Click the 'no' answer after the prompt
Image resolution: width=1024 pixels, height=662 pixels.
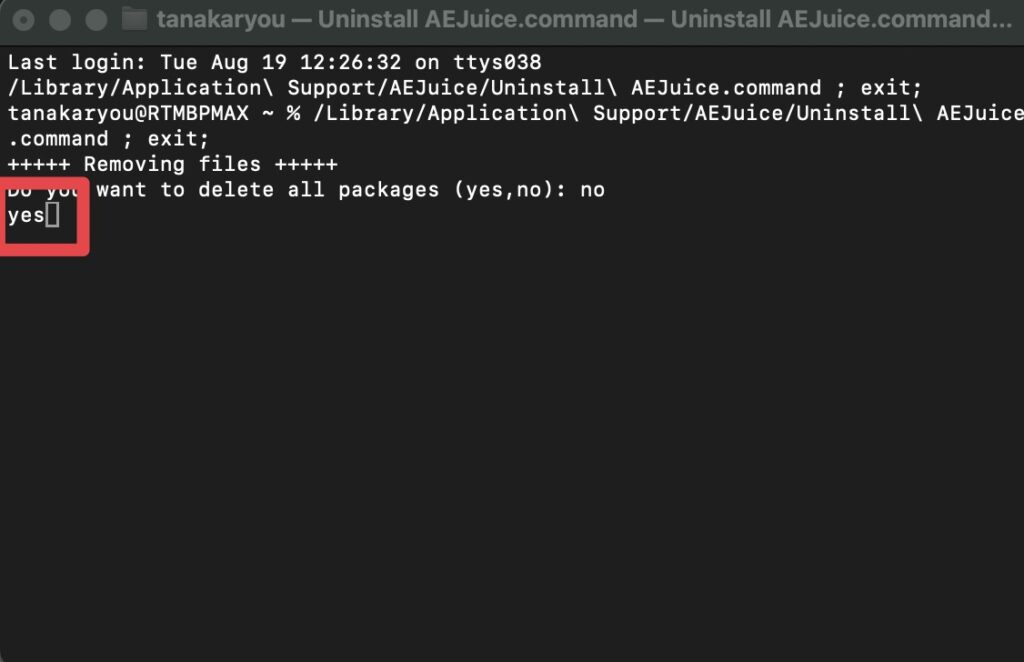[592, 191]
